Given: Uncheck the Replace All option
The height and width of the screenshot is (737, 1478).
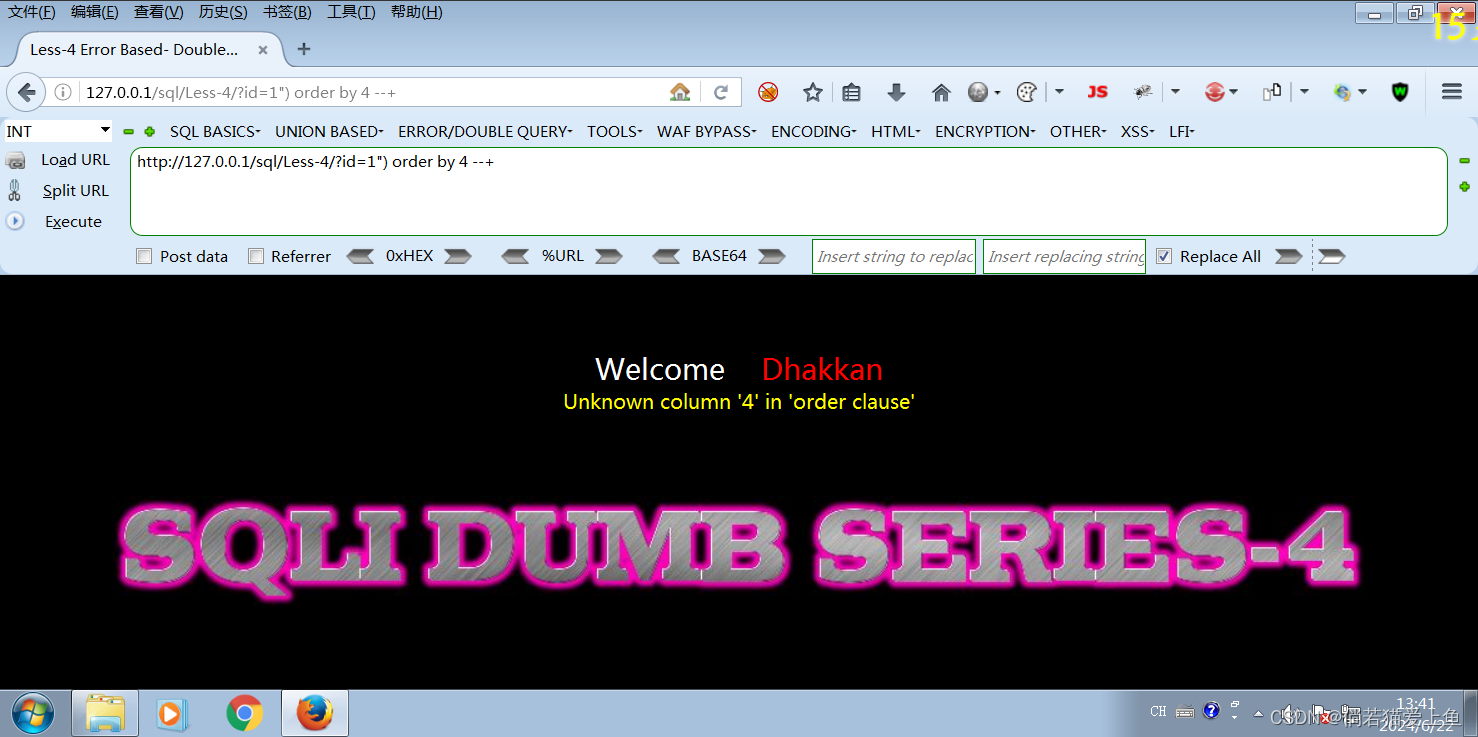Looking at the screenshot, I should (1163, 256).
